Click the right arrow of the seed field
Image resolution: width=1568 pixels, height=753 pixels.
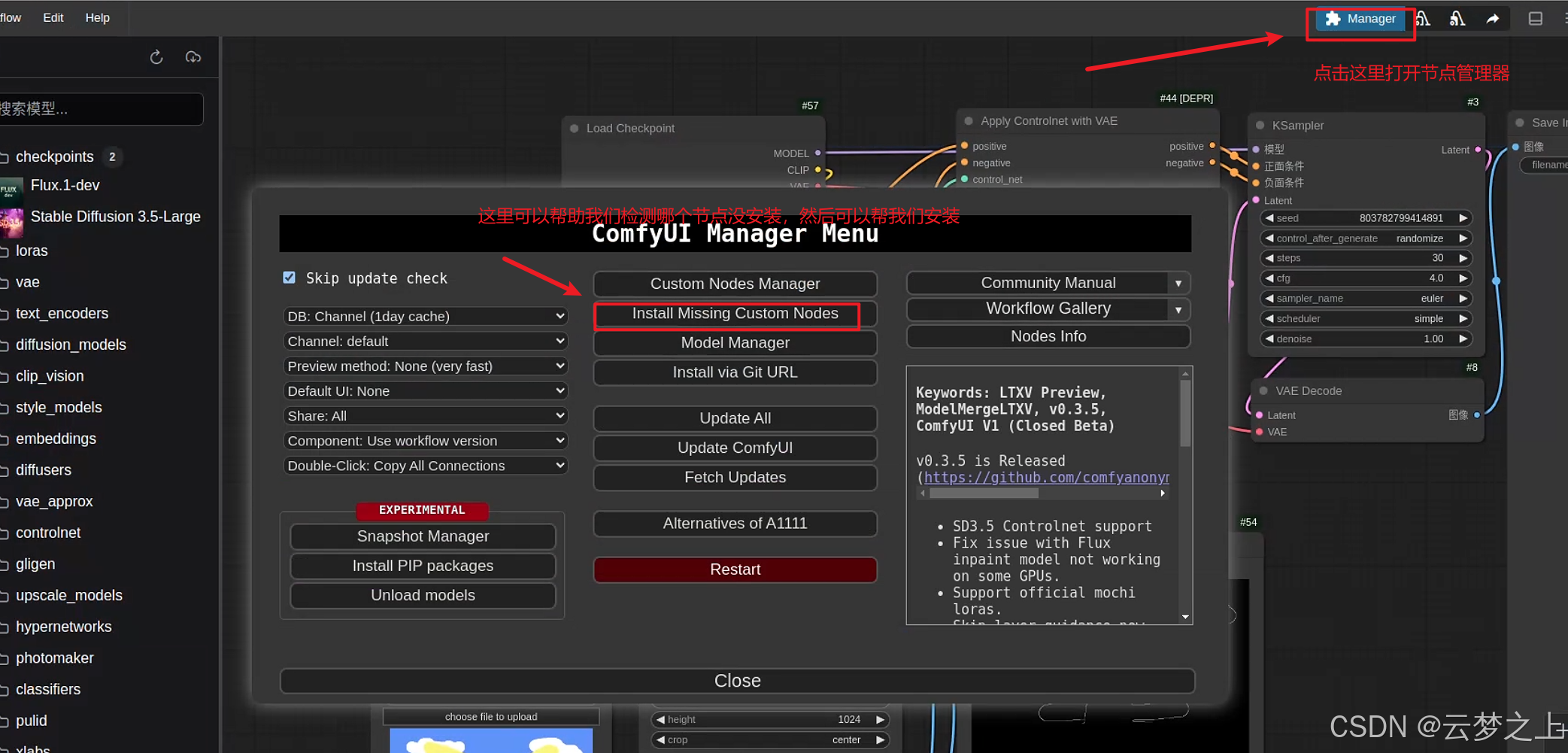click(1463, 218)
